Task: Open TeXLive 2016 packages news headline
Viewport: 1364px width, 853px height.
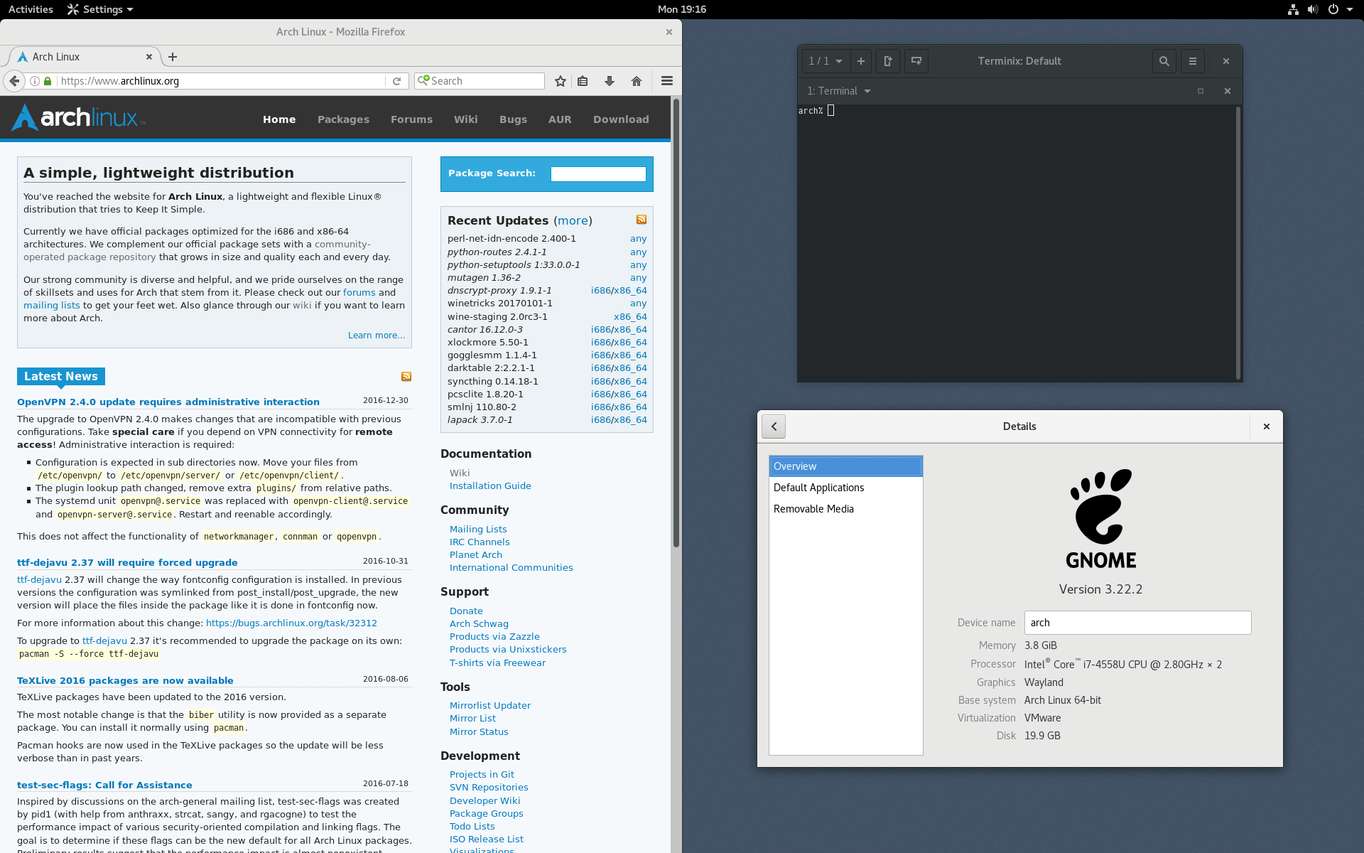Action: pyautogui.click(x=125, y=680)
